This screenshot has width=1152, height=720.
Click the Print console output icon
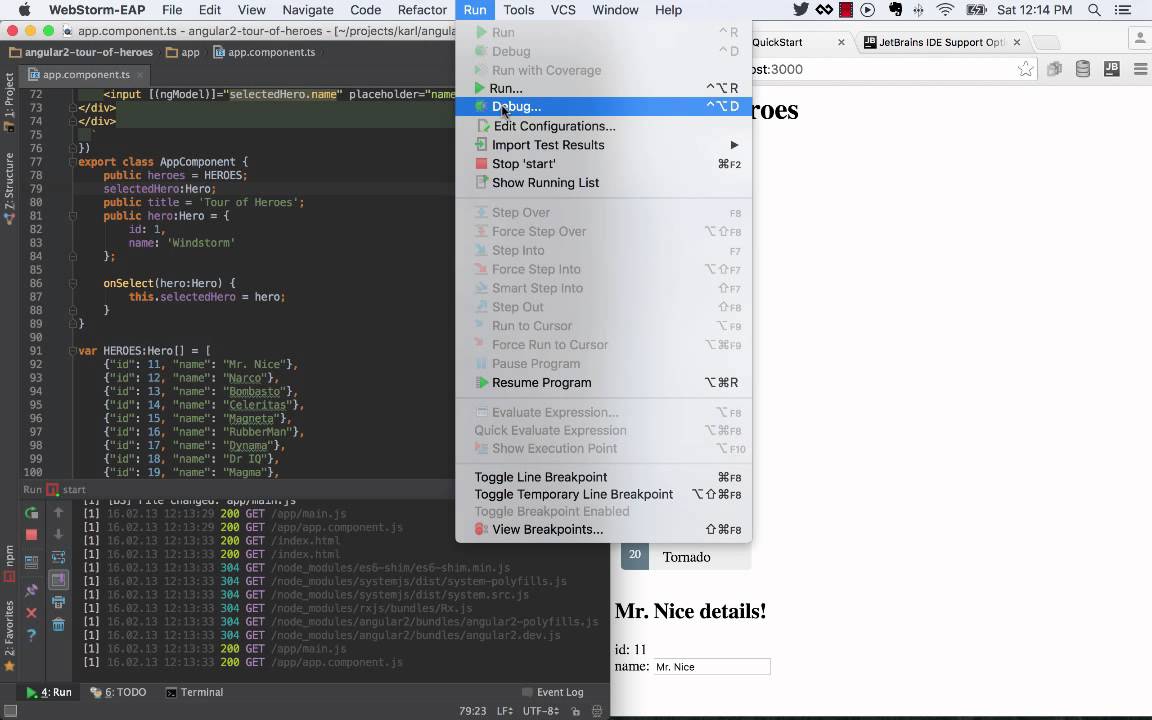coord(58,602)
